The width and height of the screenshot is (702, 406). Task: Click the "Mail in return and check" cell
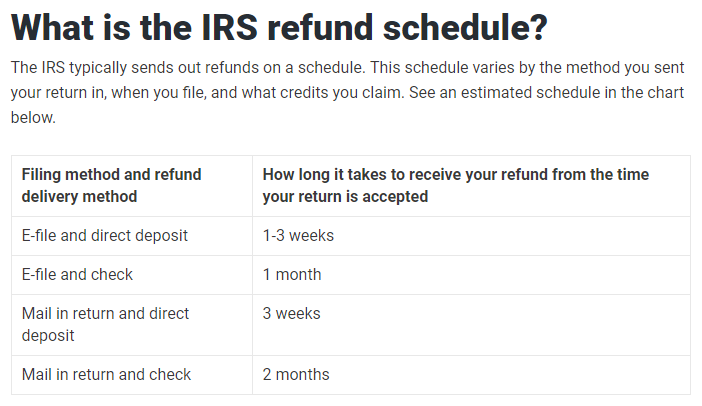click(x=106, y=375)
